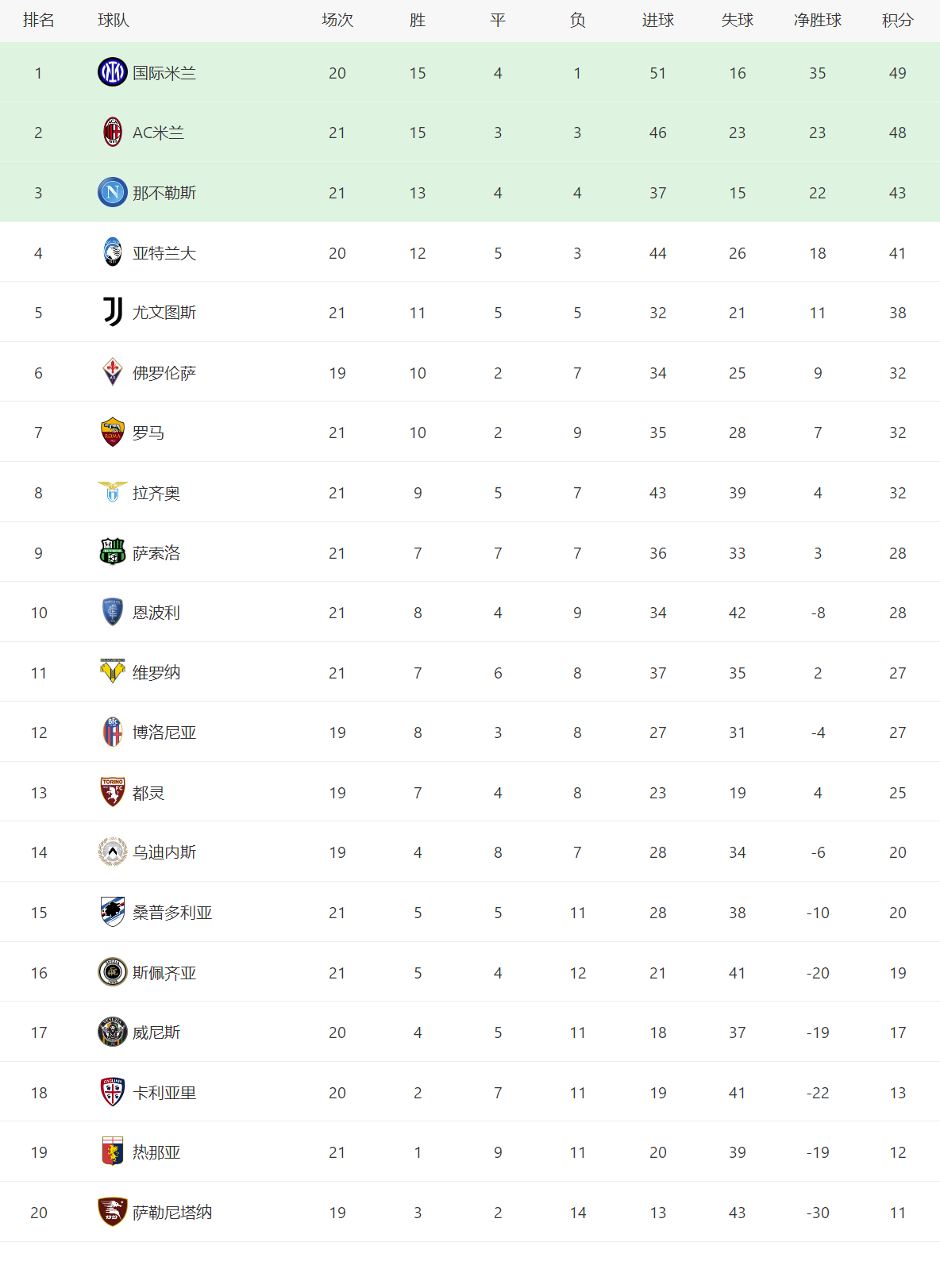Select the 积分 column header

(897, 20)
